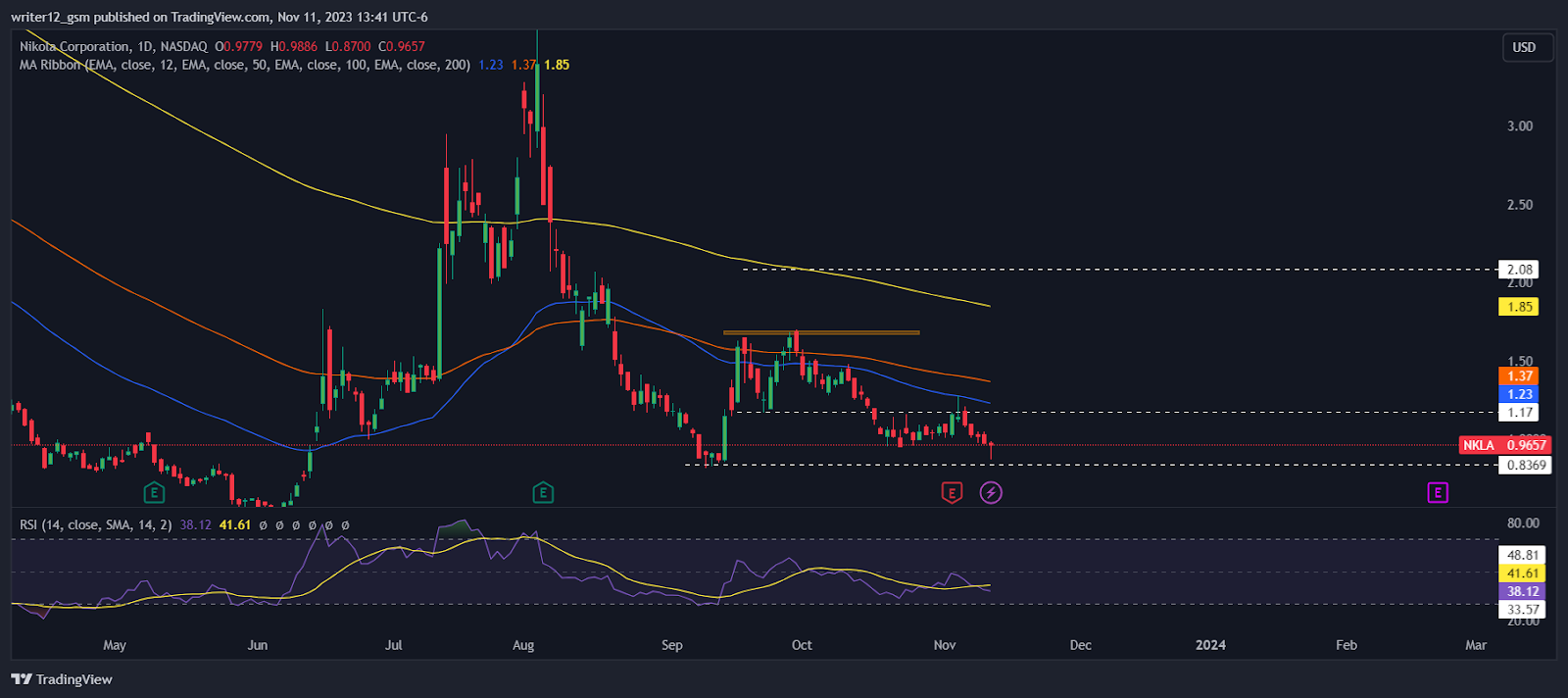
Task: Click the 33.57 RSI axis label
Action: click(x=1522, y=609)
